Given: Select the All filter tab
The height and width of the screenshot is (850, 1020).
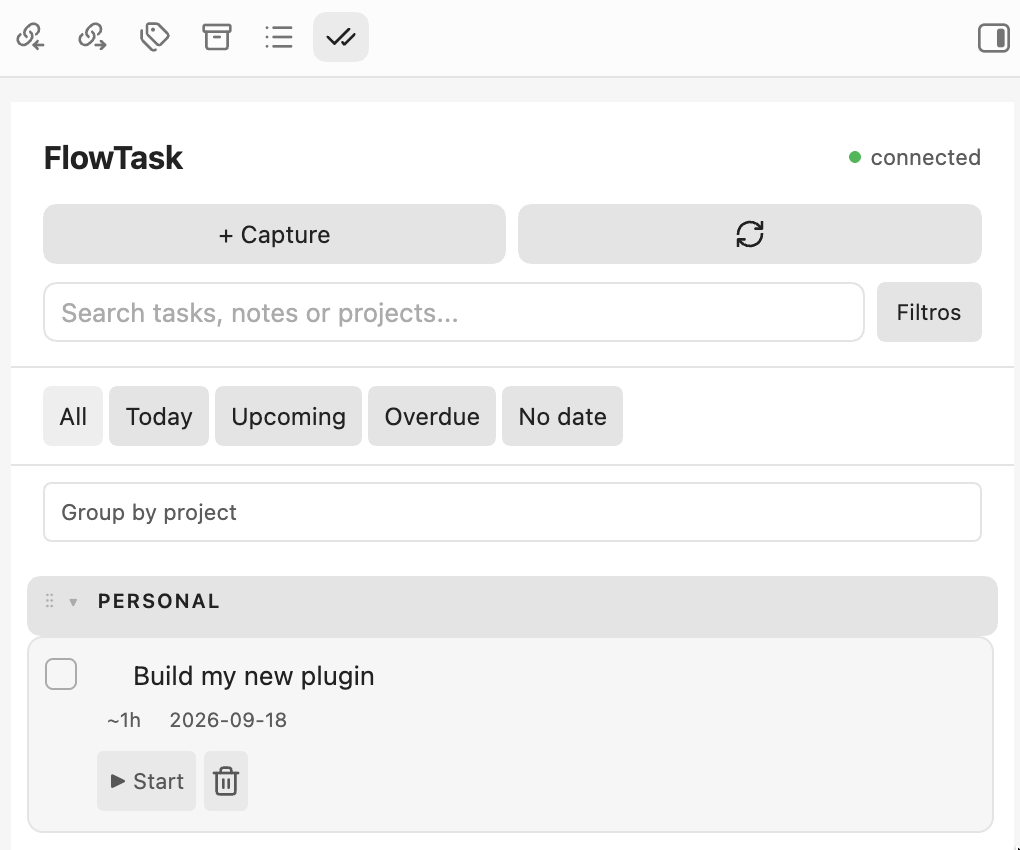Looking at the screenshot, I should click(73, 416).
